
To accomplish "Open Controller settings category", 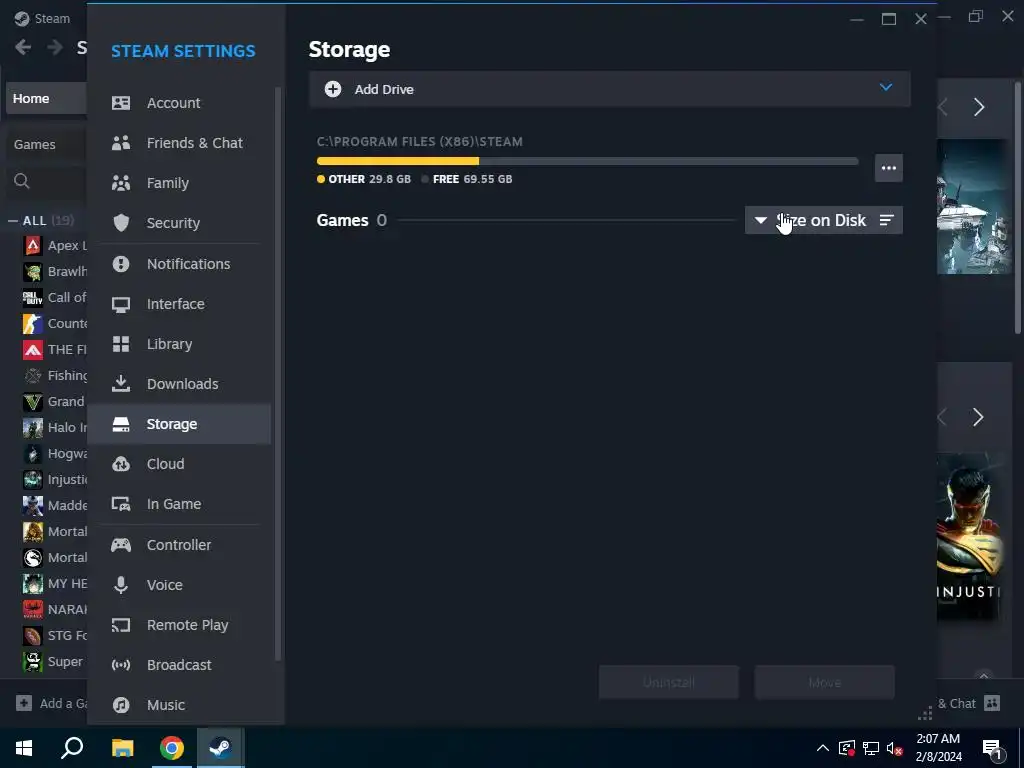I will (x=179, y=545).
